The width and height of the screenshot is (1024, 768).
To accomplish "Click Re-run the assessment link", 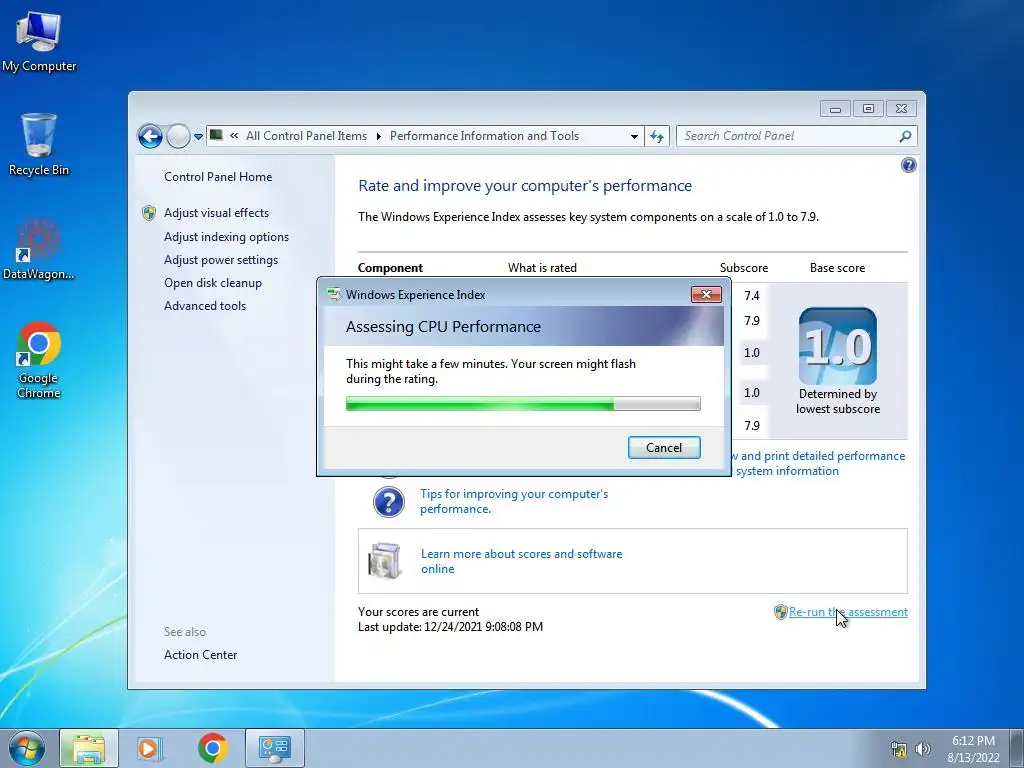I will coord(848,612).
